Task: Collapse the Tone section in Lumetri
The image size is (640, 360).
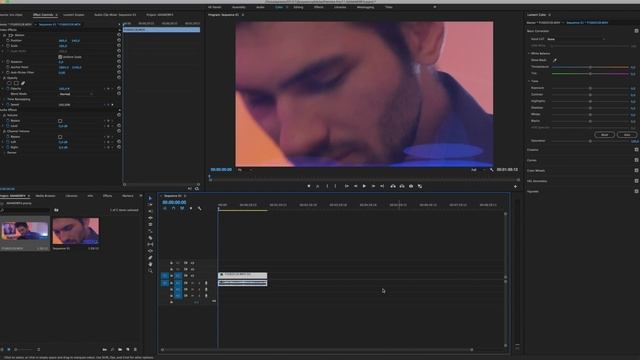Action: click(529, 81)
